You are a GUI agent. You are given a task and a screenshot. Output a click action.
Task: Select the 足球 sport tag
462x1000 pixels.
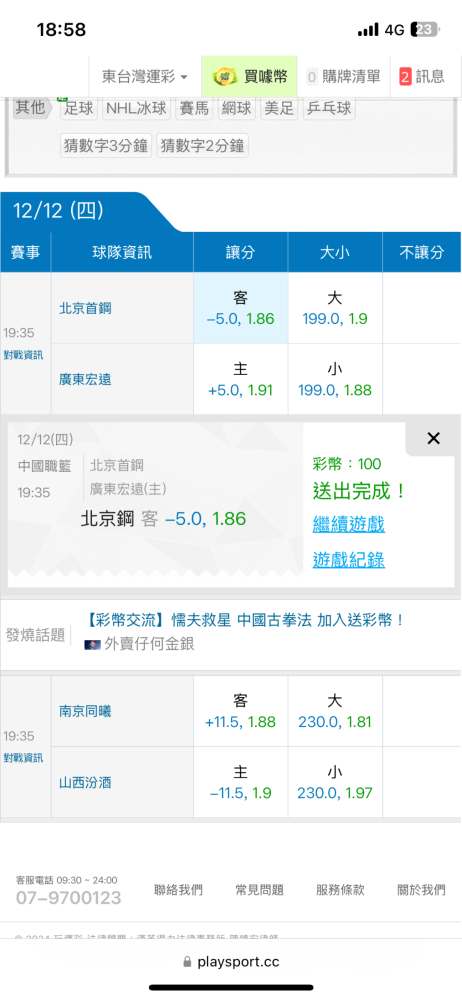[79, 108]
